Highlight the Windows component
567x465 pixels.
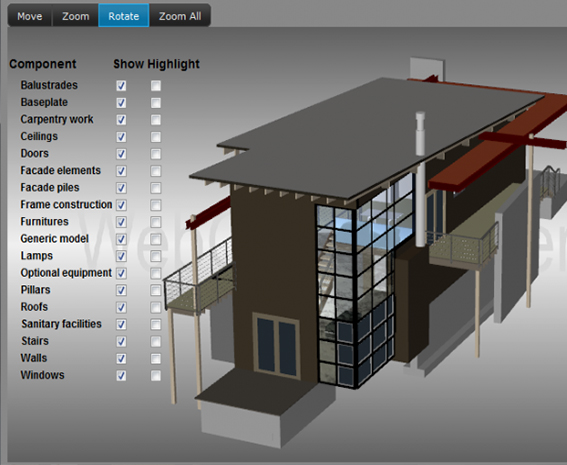(156, 375)
